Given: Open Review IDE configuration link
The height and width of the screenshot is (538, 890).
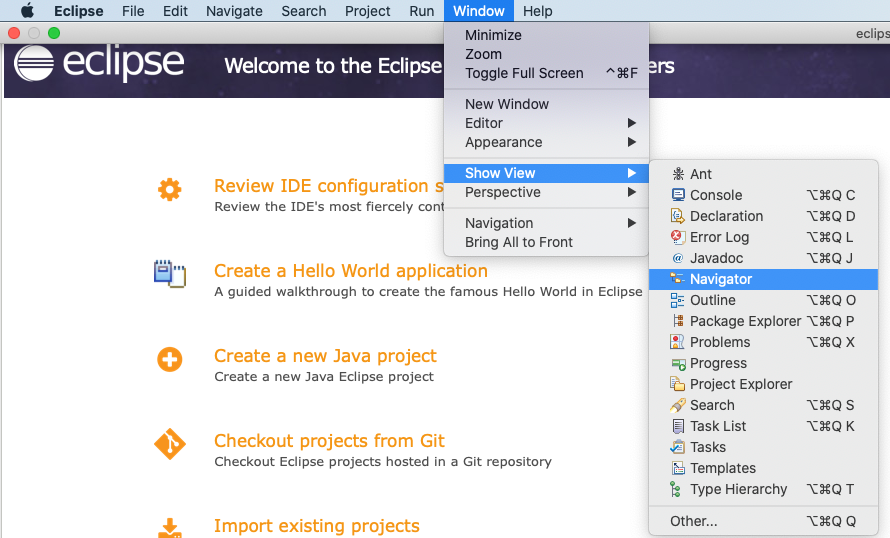Looking at the screenshot, I should tap(329, 186).
